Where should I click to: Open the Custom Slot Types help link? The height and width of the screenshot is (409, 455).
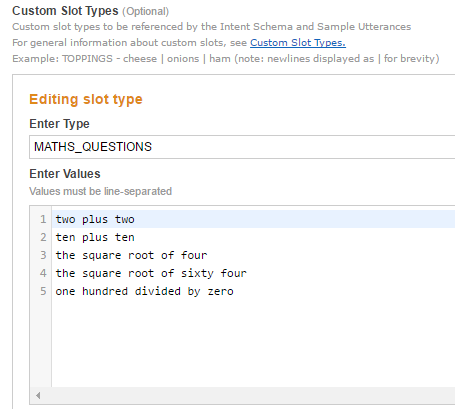(x=298, y=43)
